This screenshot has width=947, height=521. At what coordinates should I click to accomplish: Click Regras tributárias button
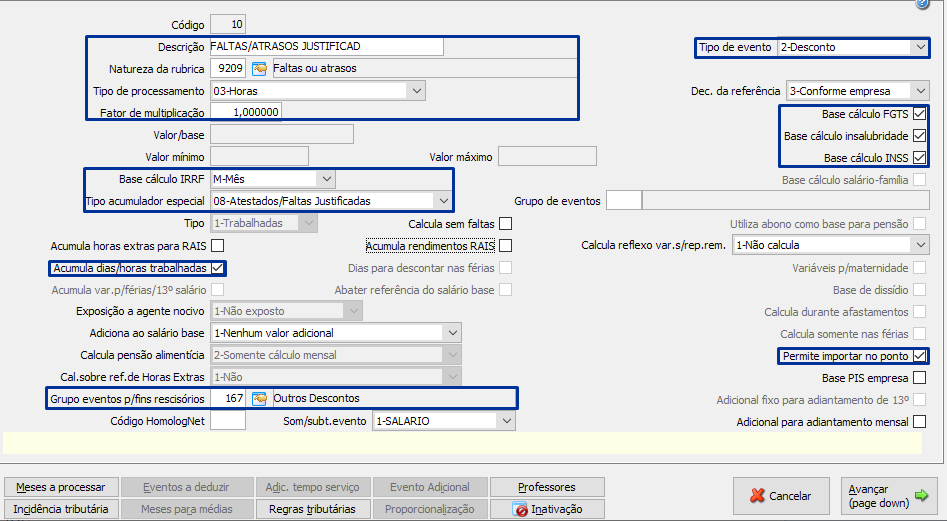[312, 509]
